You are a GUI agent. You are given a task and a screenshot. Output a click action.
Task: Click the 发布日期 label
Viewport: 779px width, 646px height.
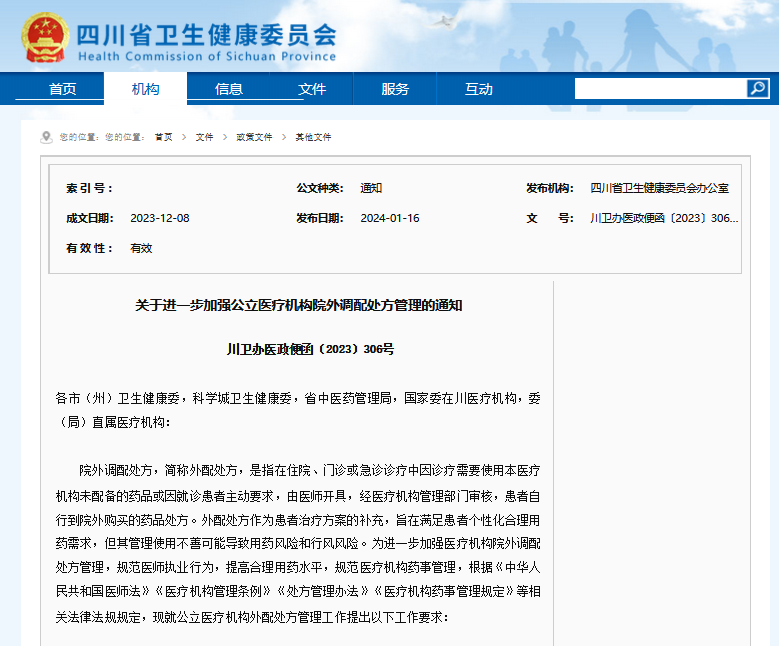320,218
